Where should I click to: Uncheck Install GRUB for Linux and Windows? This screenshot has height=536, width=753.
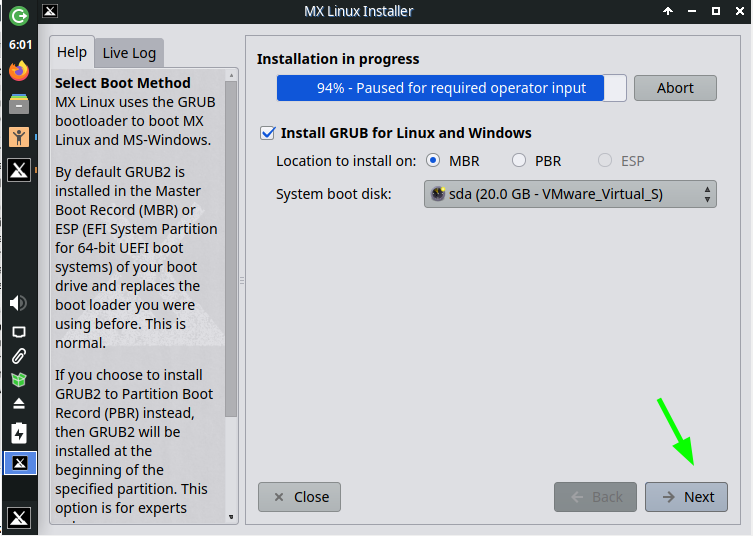click(x=267, y=133)
